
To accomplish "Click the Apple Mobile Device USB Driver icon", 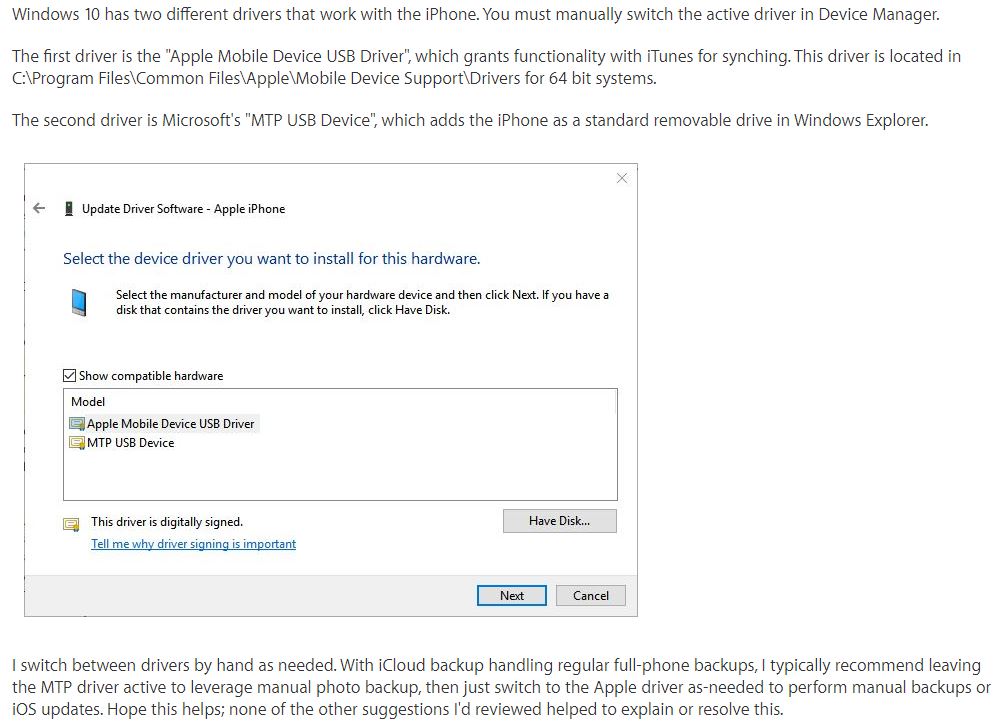I will click(77, 423).
